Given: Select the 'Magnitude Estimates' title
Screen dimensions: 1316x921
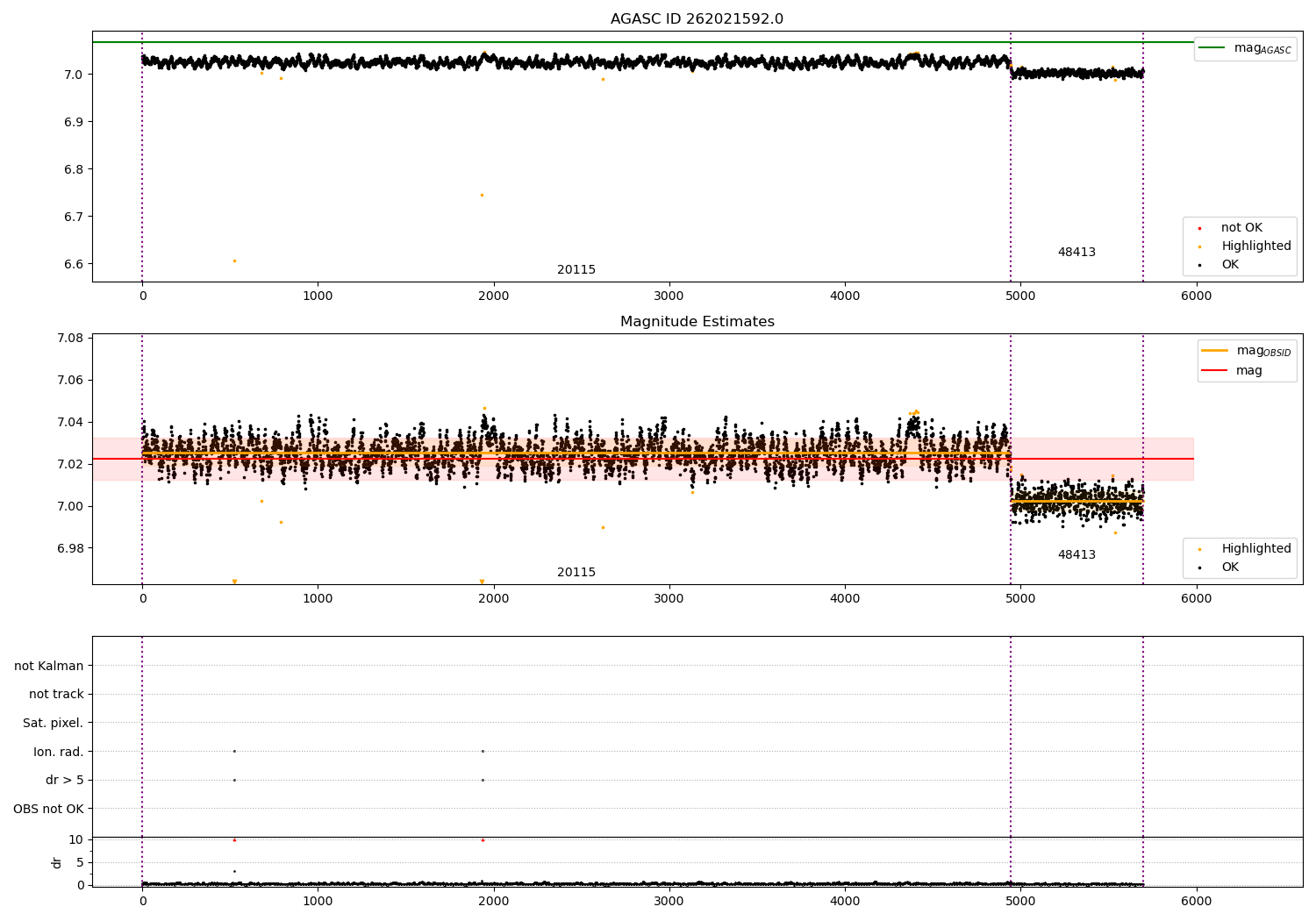Looking at the screenshot, I should pyautogui.click(x=697, y=322).
